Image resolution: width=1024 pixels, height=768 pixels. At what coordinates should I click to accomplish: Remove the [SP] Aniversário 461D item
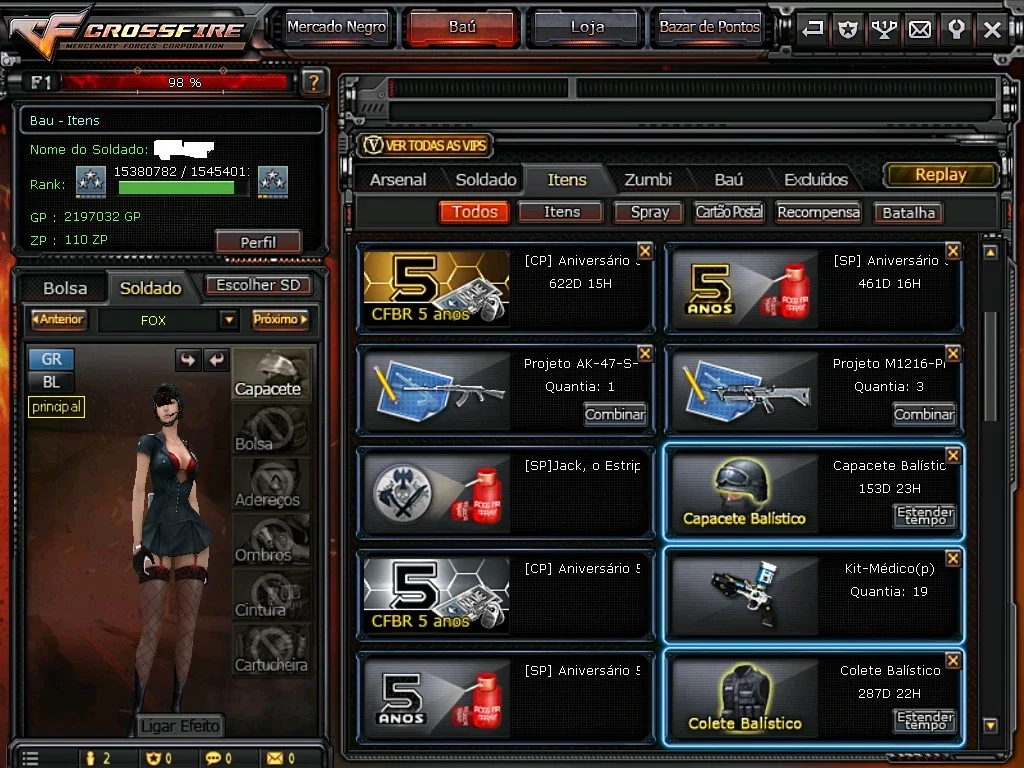click(x=953, y=251)
